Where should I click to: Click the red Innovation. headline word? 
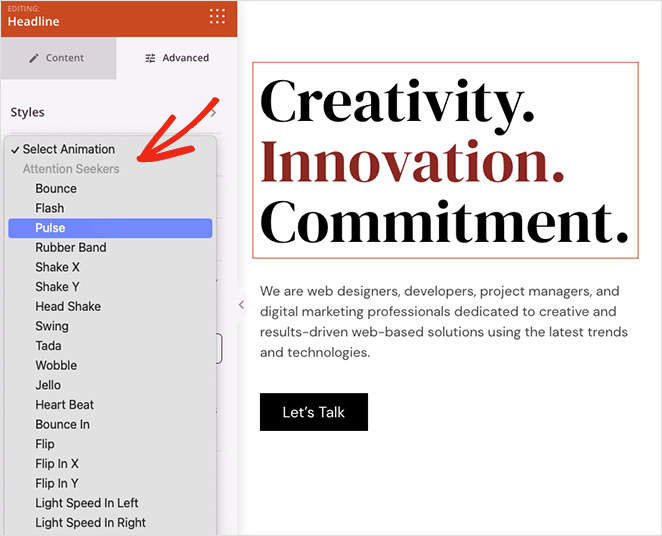pyautogui.click(x=412, y=162)
